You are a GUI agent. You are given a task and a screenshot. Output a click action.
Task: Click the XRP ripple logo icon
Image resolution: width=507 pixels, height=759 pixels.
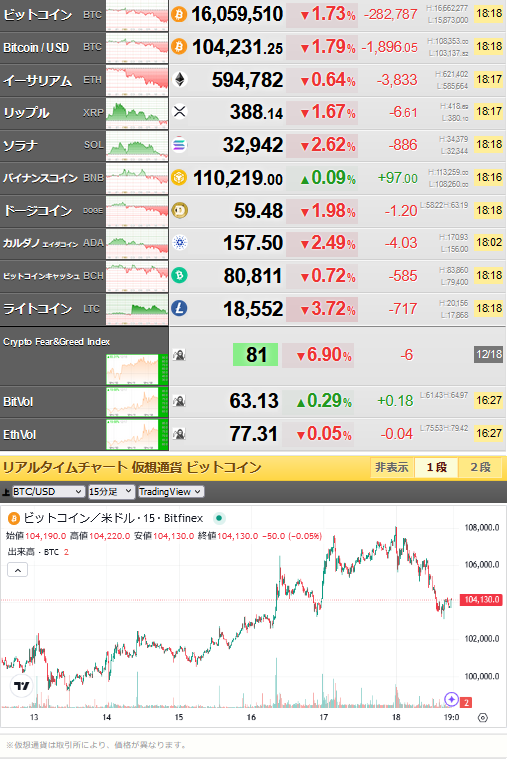[180, 112]
